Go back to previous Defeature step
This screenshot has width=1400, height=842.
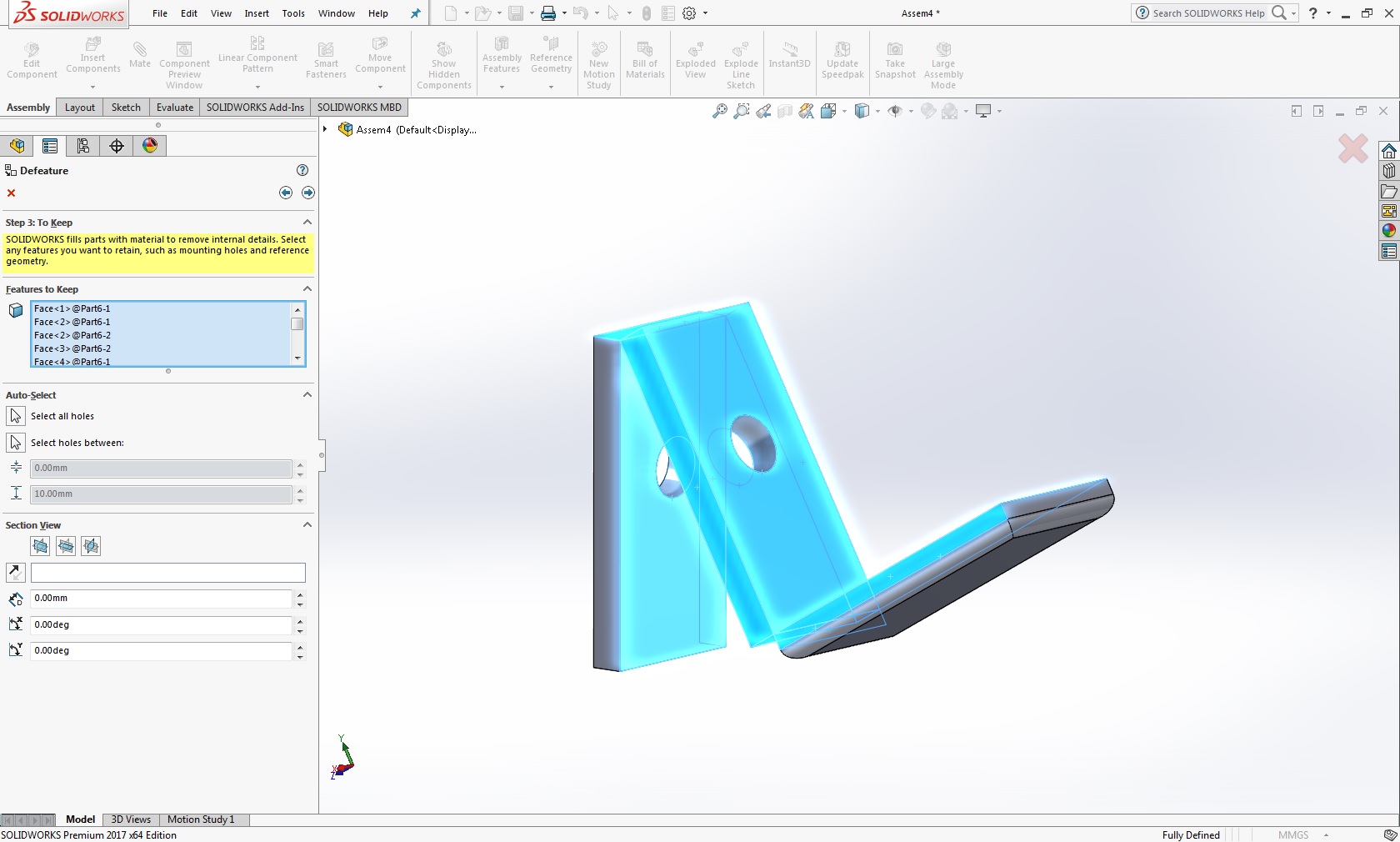tap(286, 193)
